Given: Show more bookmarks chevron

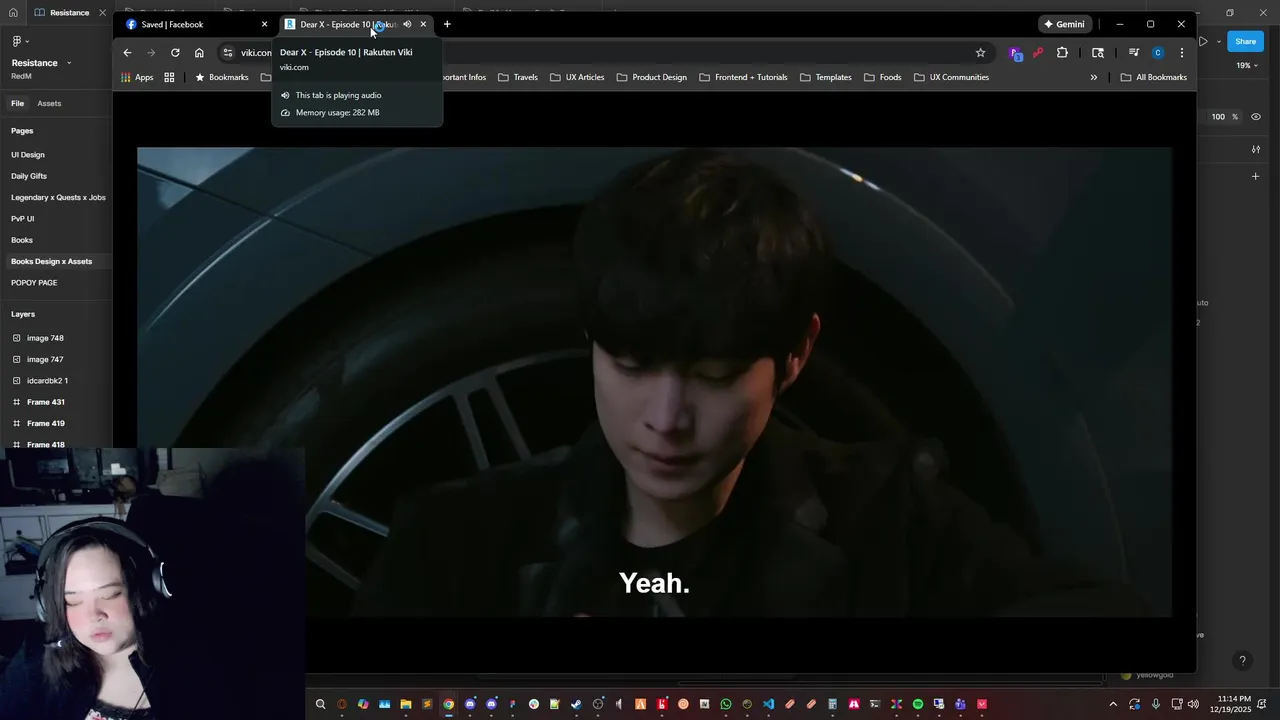Looking at the screenshot, I should point(1093,77).
